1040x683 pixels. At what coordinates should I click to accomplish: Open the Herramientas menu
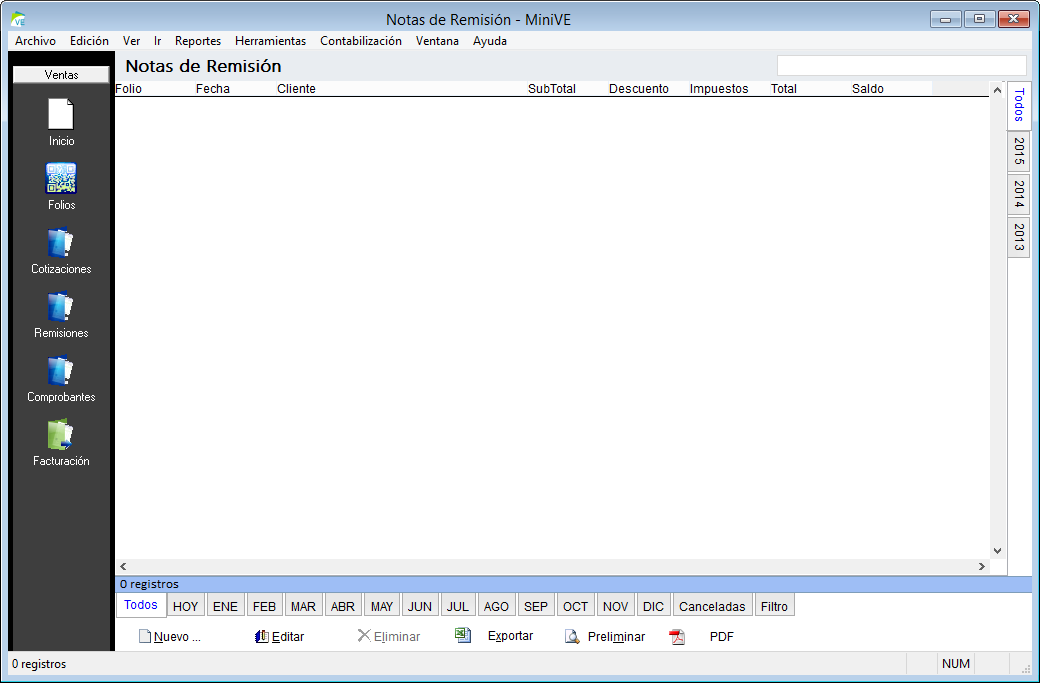point(270,41)
